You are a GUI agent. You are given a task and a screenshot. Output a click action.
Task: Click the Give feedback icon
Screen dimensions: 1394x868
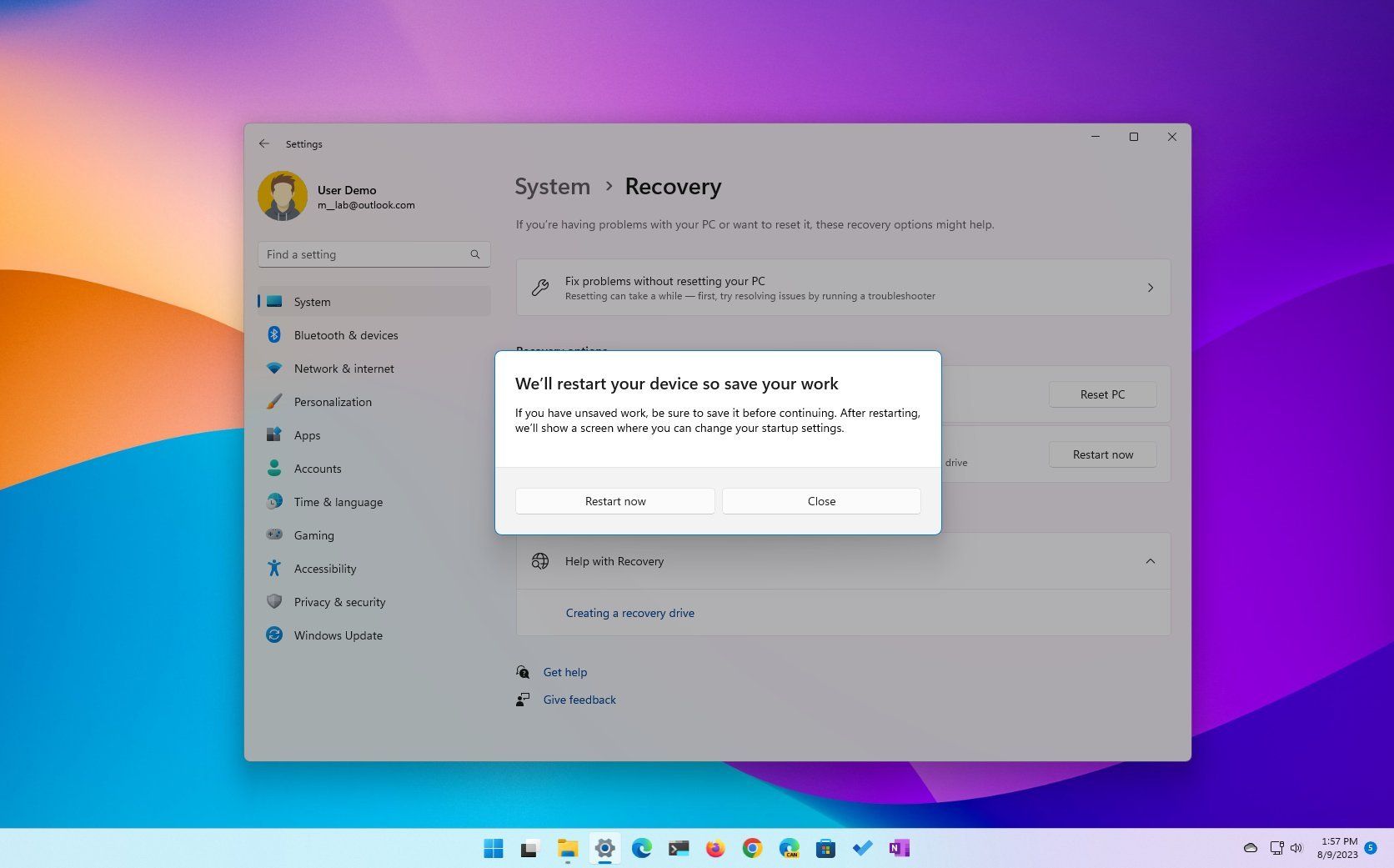tap(523, 700)
